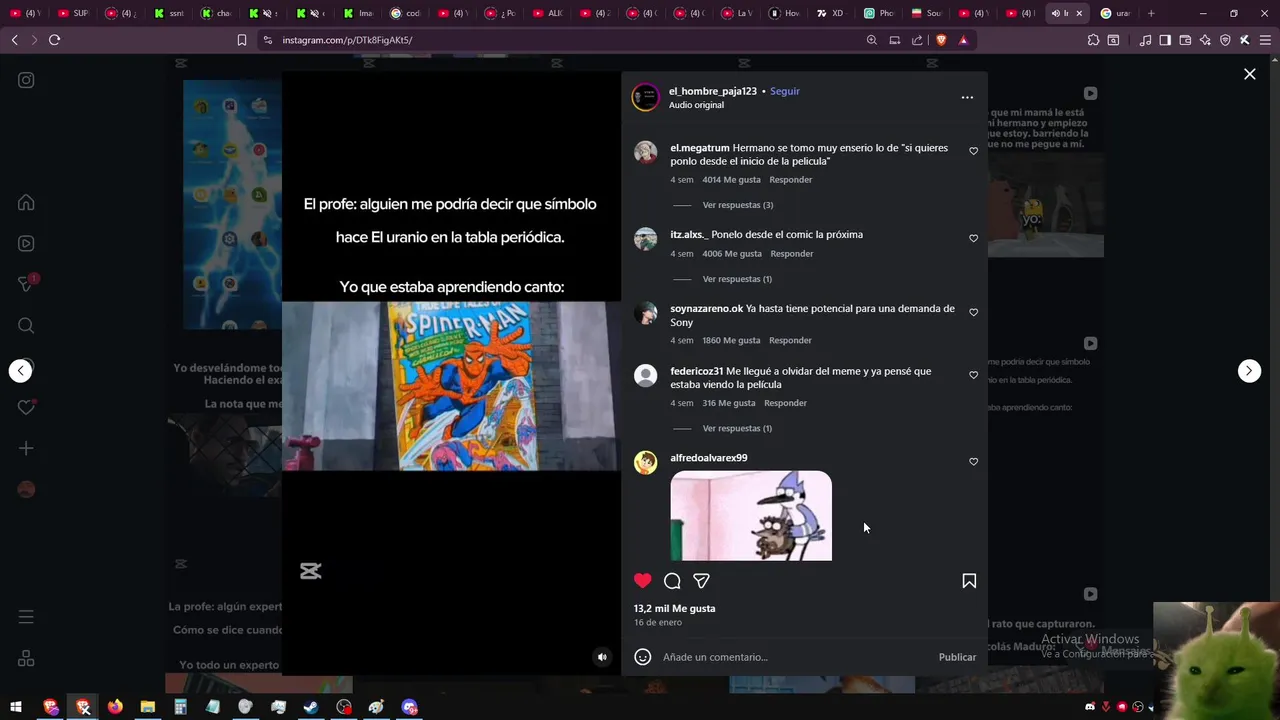Open browser hamburger menu at top right
Viewport: 1280px width, 720px height.
[1265, 40]
